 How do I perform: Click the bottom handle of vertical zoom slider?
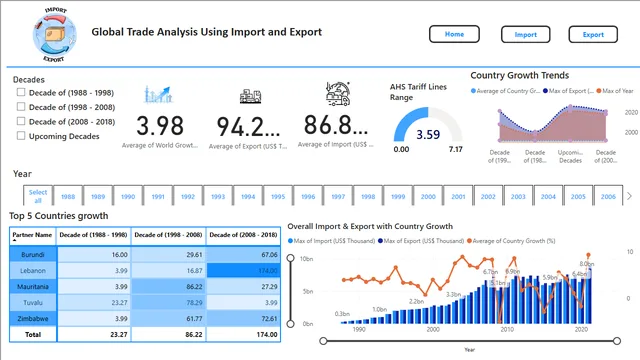pyautogui.click(x=291, y=324)
